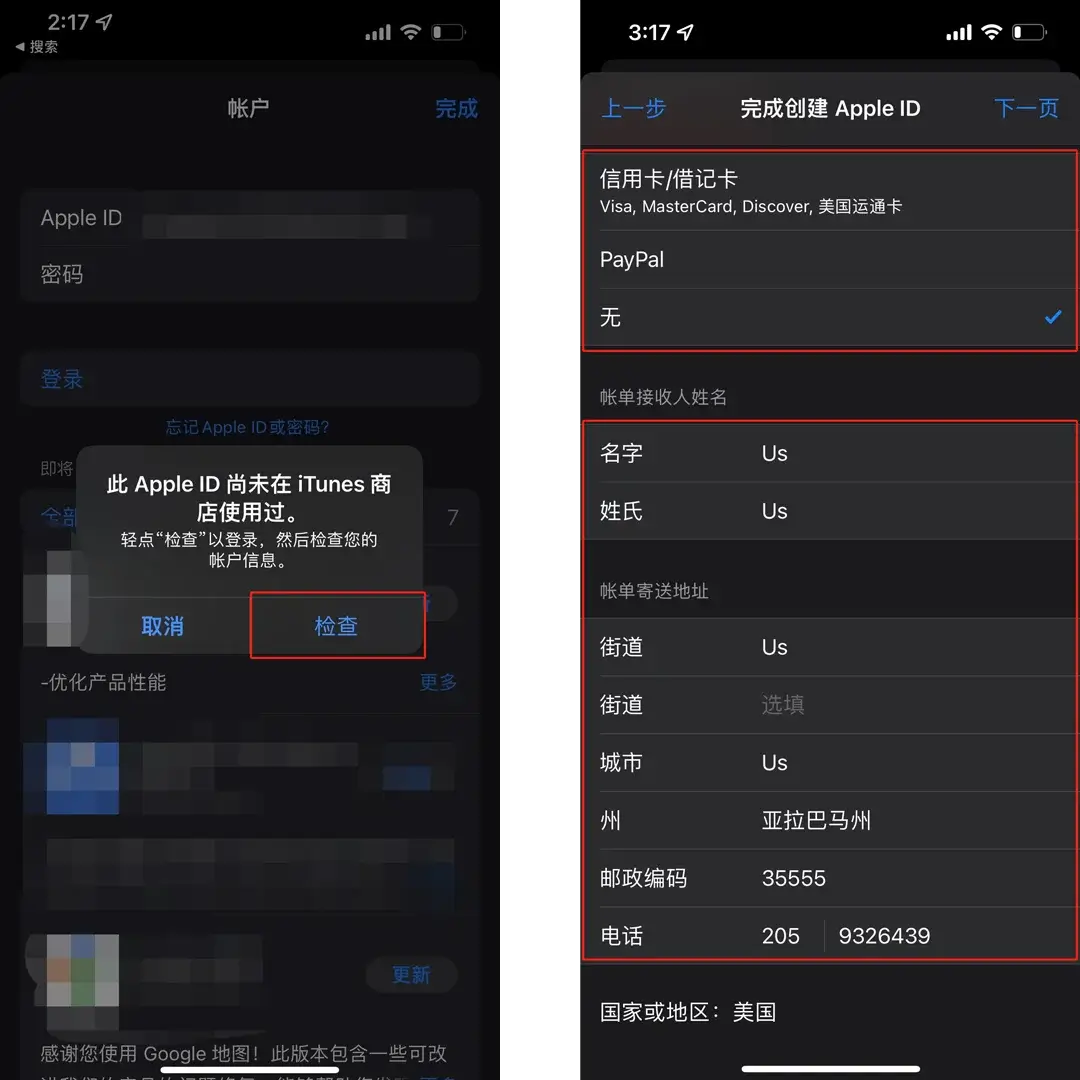Tap the cellular signal bars on the right screen
The height and width of the screenshot is (1080, 1080).
click(958, 32)
